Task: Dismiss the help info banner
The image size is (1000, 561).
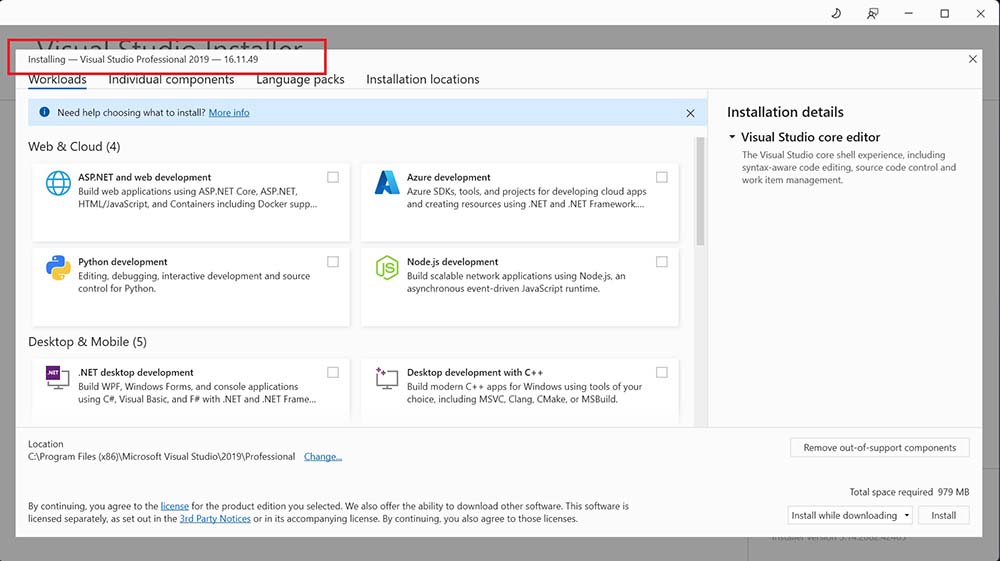Action: pyautogui.click(x=690, y=113)
